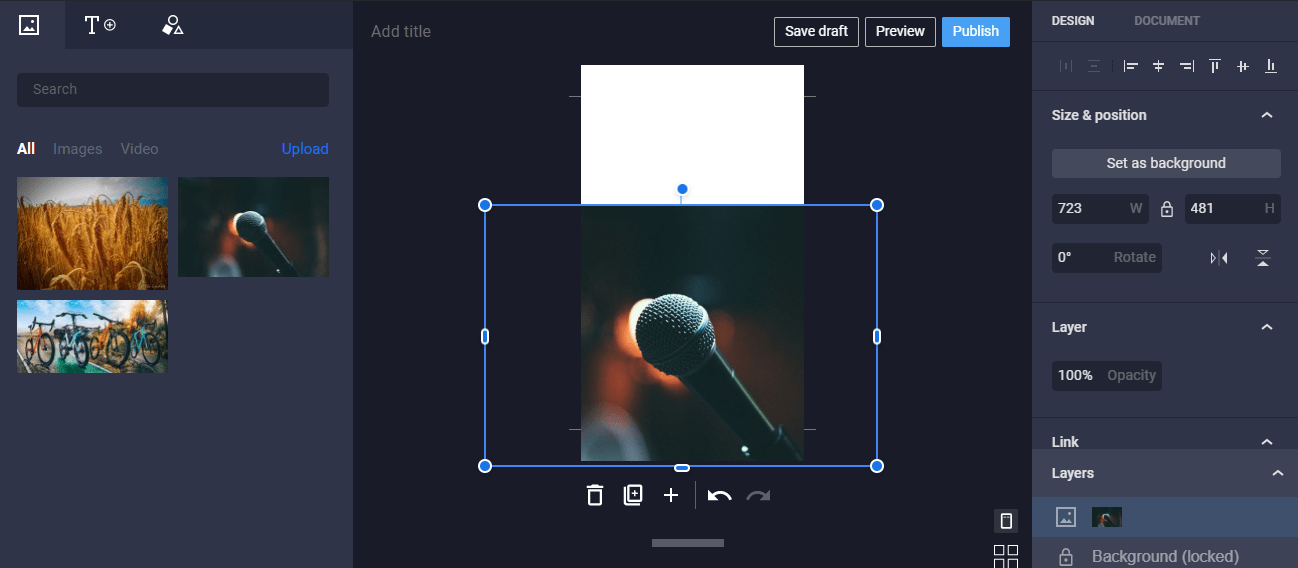1298x568 pixels.
Task: Click the left-middle resize handle
Action: (485, 336)
